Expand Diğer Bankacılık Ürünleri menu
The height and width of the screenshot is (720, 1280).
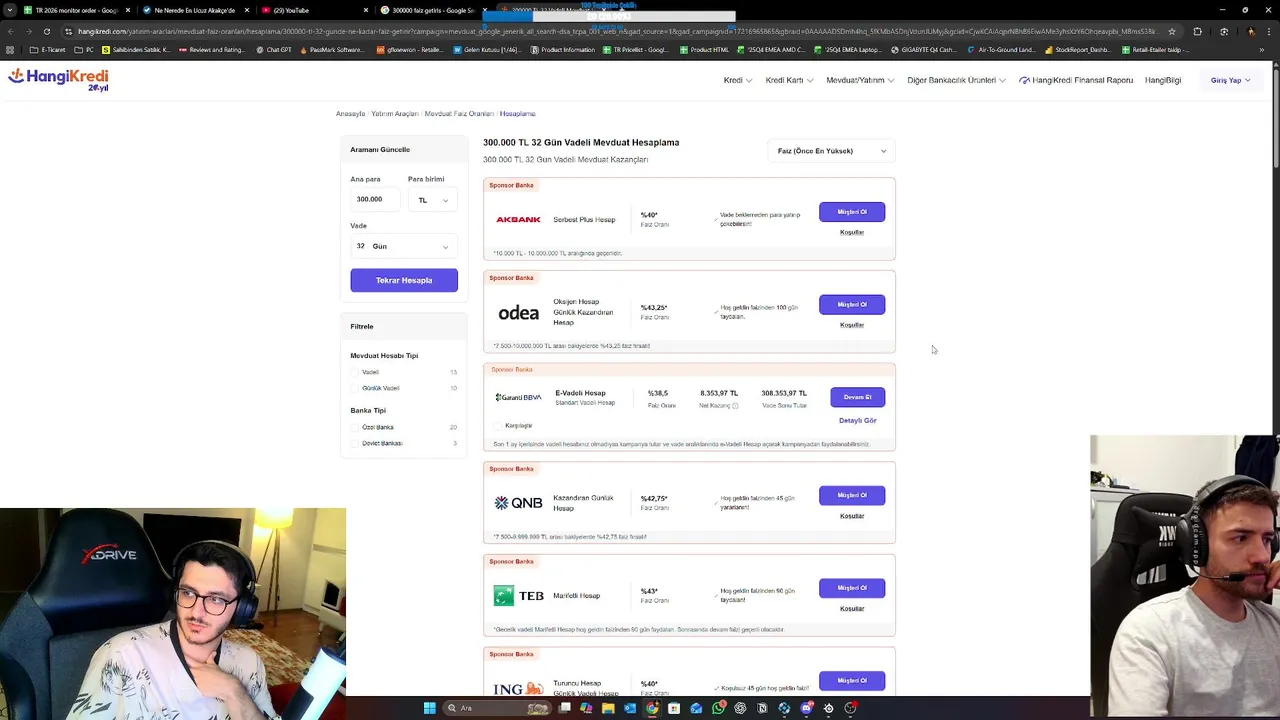coord(956,80)
